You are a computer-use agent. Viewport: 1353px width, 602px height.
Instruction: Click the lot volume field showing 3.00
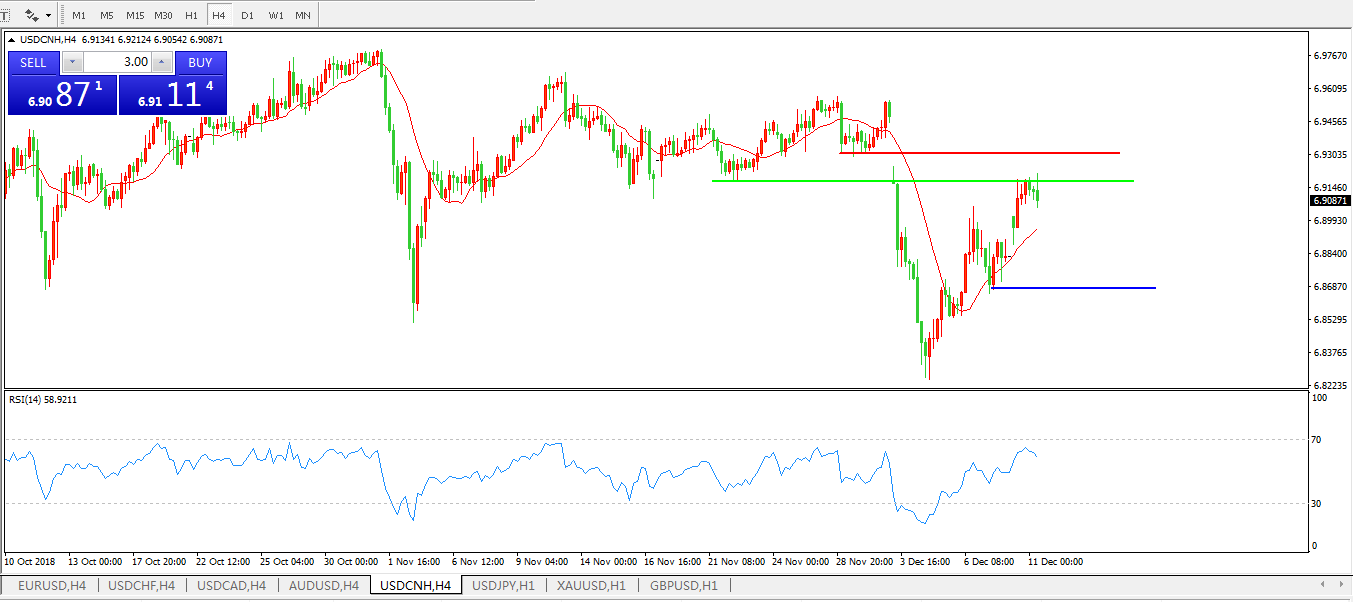(118, 62)
